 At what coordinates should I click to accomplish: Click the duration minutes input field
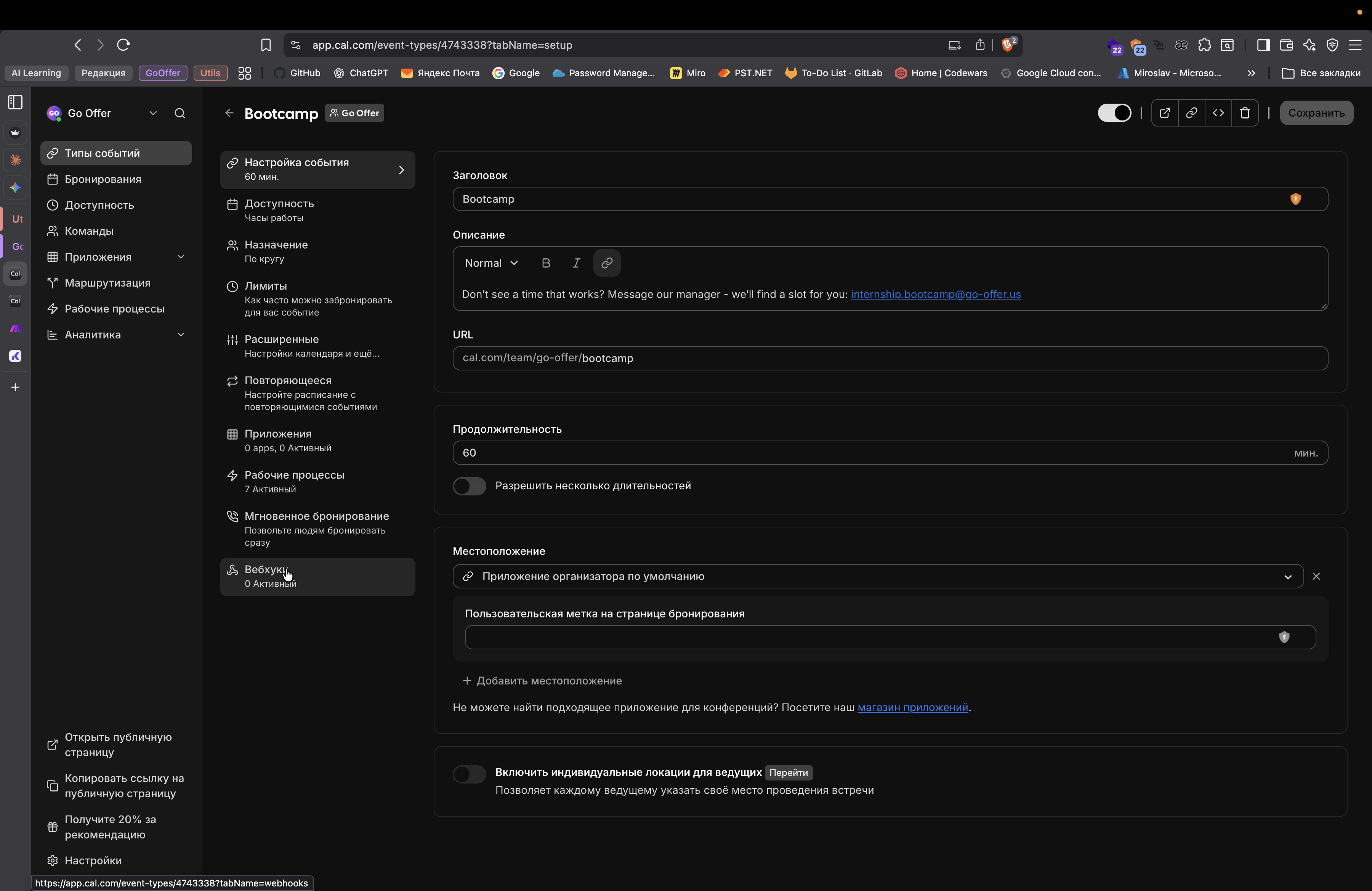(865, 453)
